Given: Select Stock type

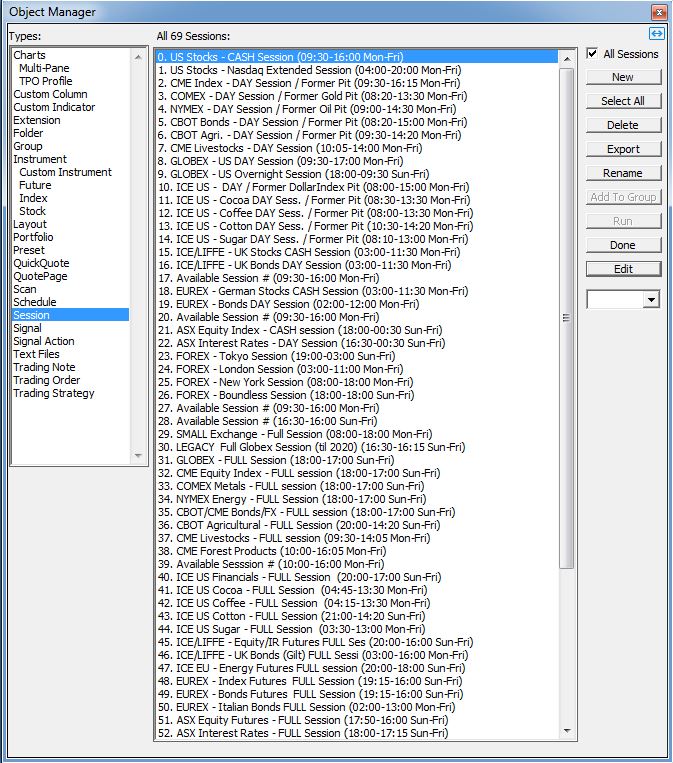Looking at the screenshot, I should (32, 211).
